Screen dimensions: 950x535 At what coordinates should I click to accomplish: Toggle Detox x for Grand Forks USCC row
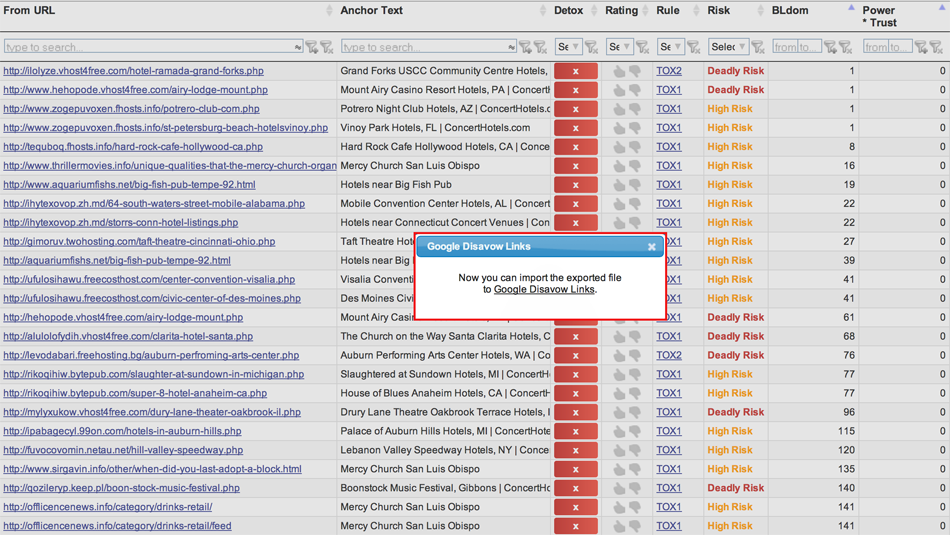point(576,71)
